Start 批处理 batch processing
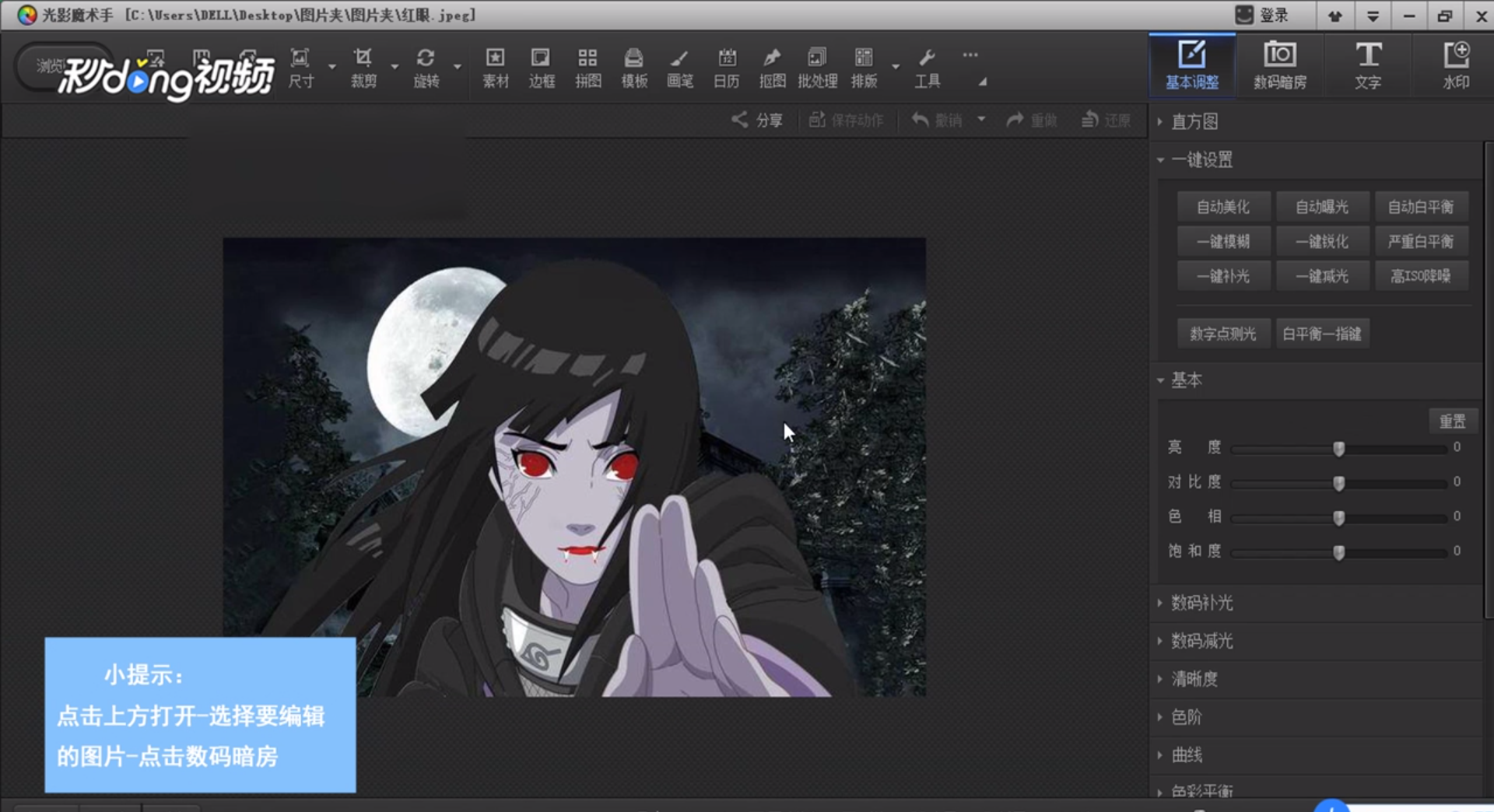This screenshot has width=1494, height=812. point(817,68)
